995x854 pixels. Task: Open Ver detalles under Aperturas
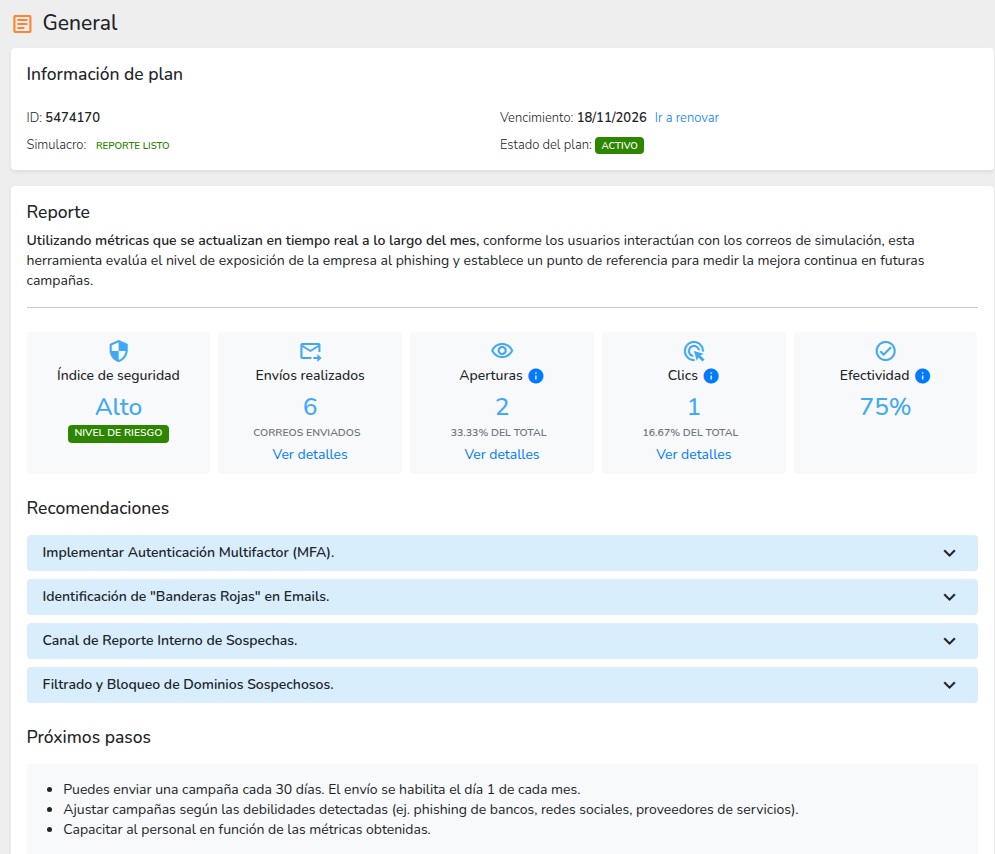coord(502,454)
